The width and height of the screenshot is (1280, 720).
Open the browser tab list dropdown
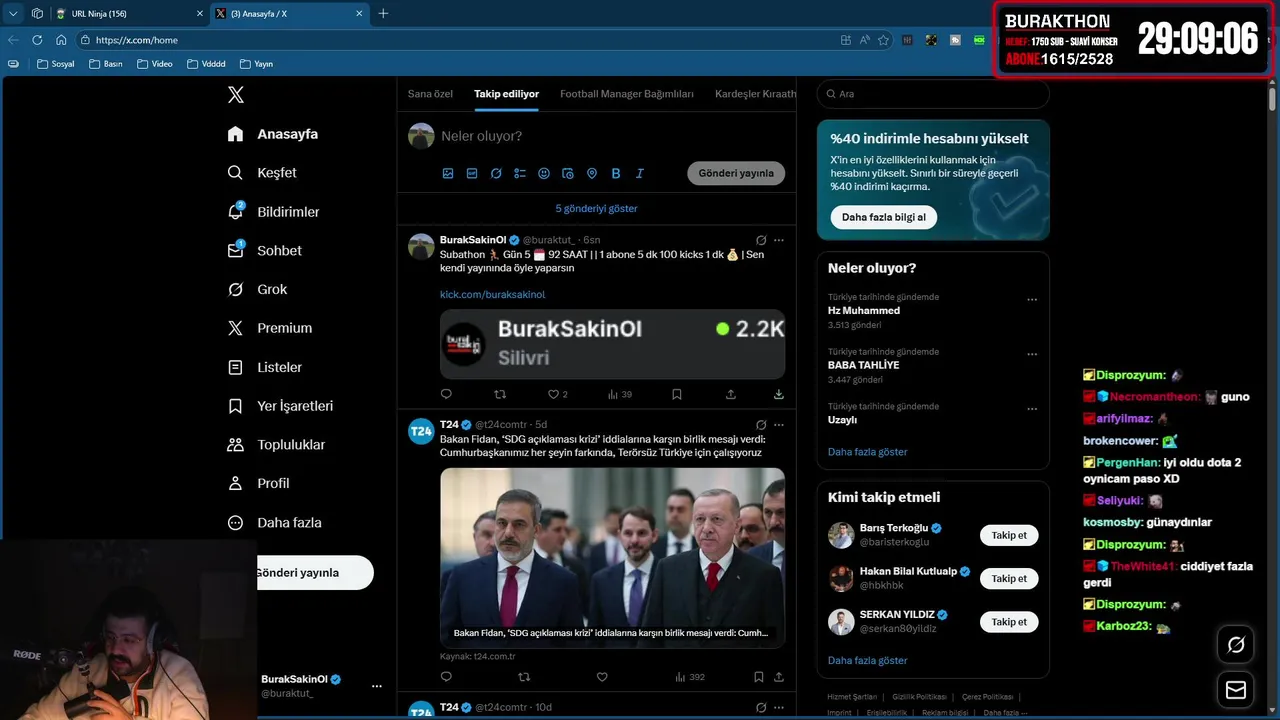[13, 13]
